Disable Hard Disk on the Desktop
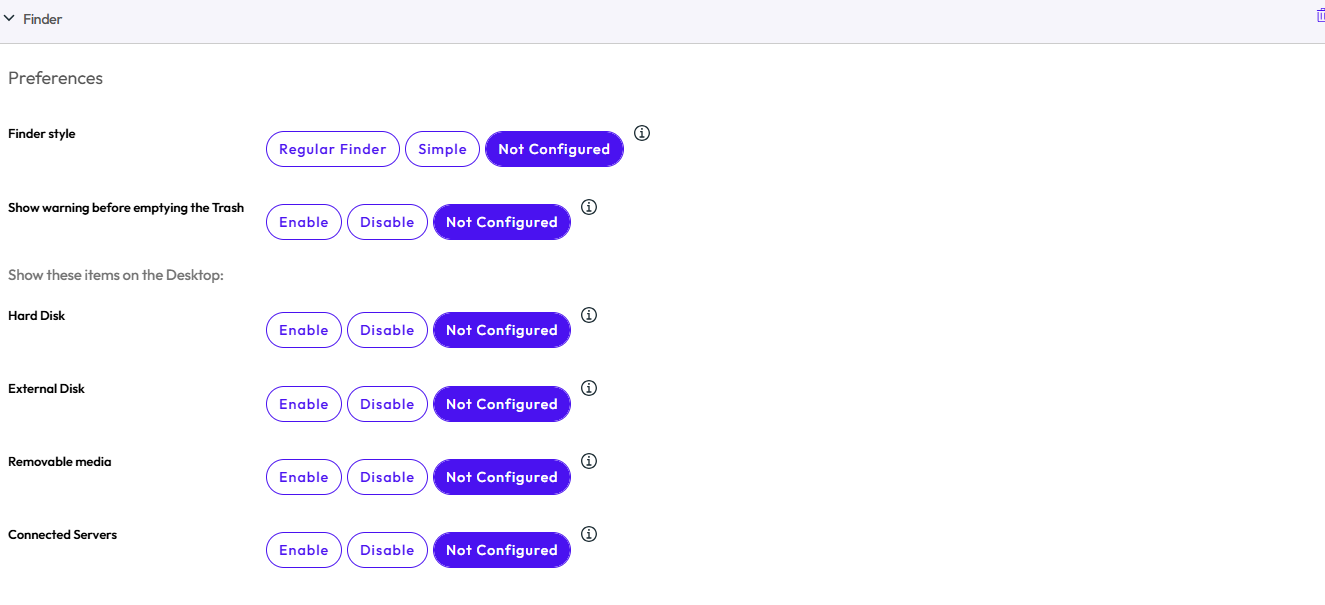1325x605 pixels. pyautogui.click(x=387, y=330)
